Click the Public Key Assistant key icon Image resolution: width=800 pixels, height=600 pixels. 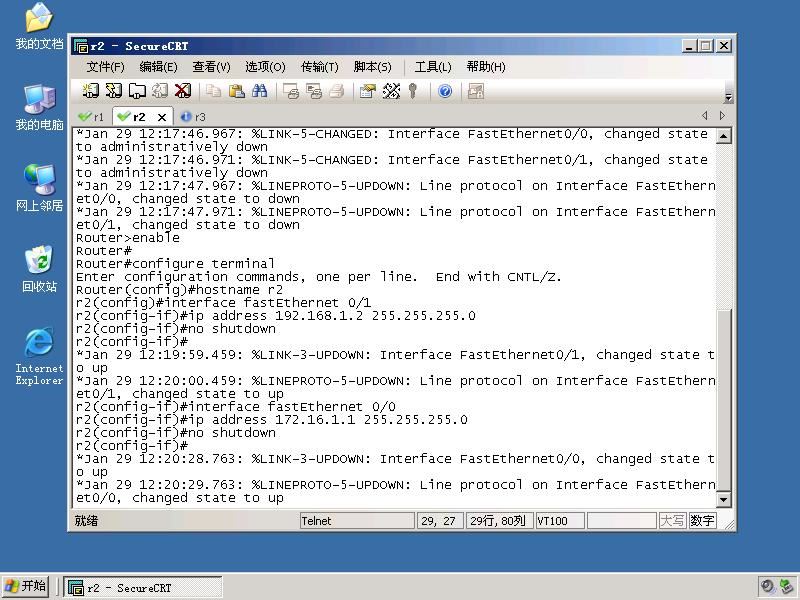[413, 91]
